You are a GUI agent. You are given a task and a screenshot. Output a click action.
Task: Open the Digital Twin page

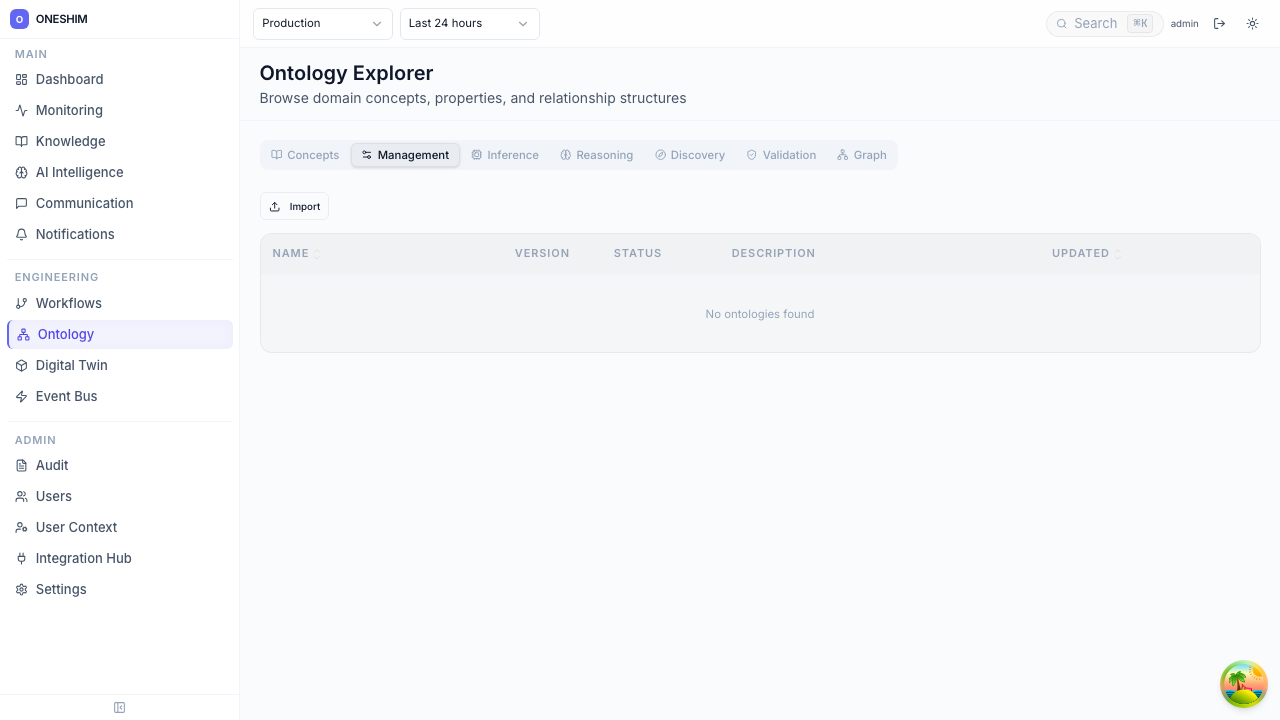coord(71,365)
